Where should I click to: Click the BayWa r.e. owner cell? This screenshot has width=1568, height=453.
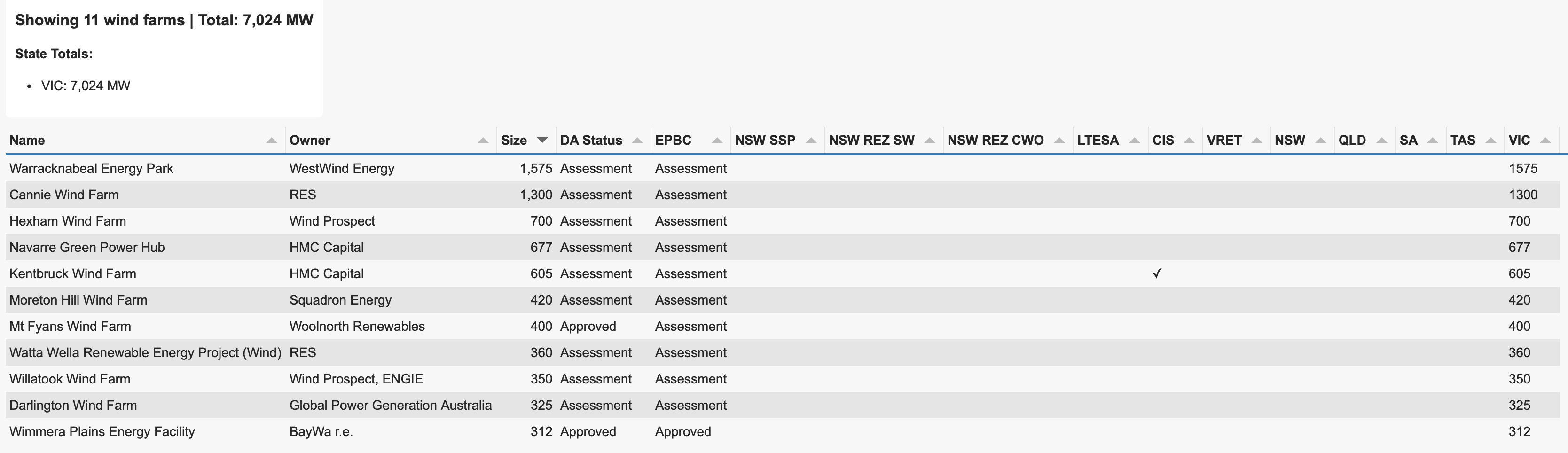(321, 432)
